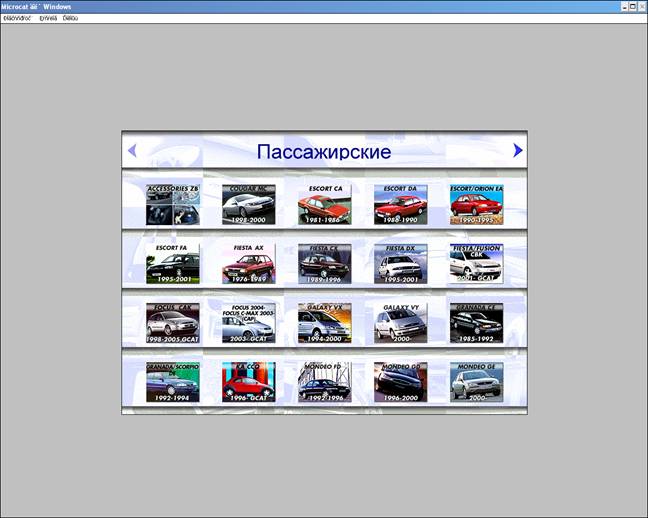Open the Mondeo GD 1996-2000 catalog

pyautogui.click(x=400, y=382)
